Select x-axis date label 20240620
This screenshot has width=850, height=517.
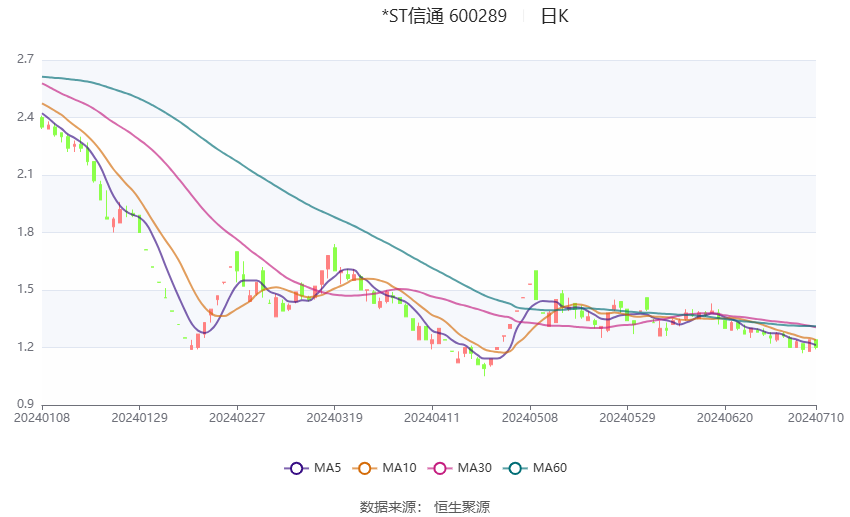[x=725, y=418]
